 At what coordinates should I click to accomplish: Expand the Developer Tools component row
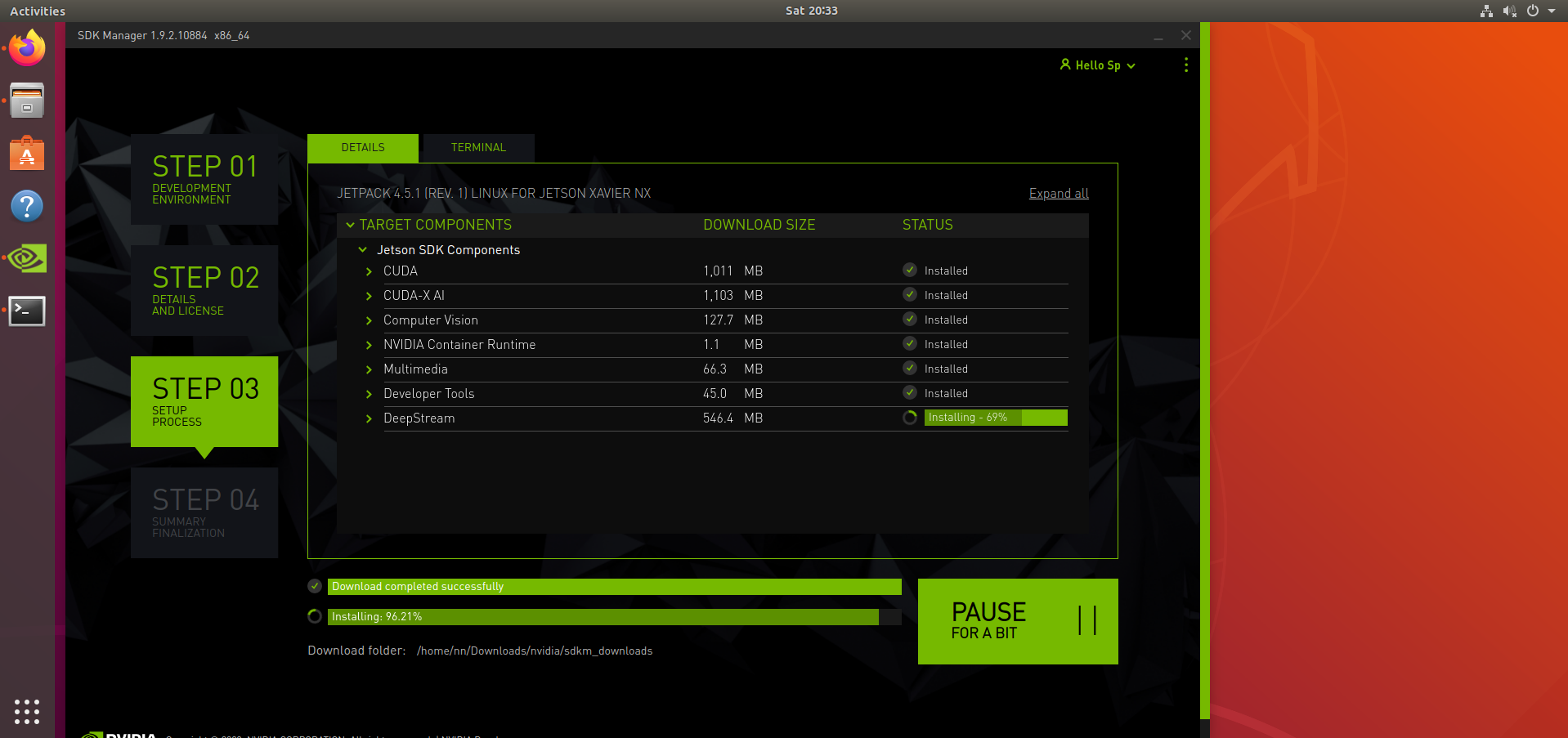369,394
